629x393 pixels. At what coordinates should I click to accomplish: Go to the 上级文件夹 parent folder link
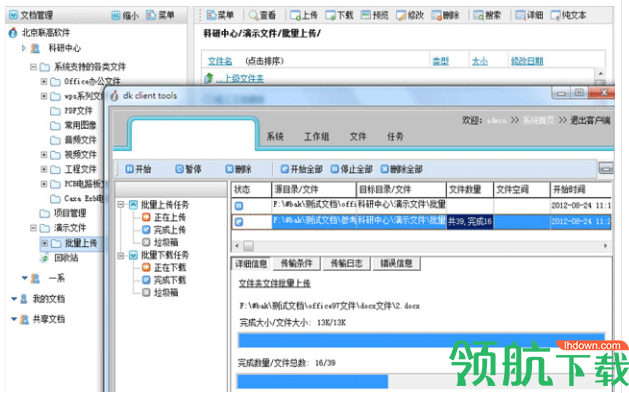(x=240, y=78)
